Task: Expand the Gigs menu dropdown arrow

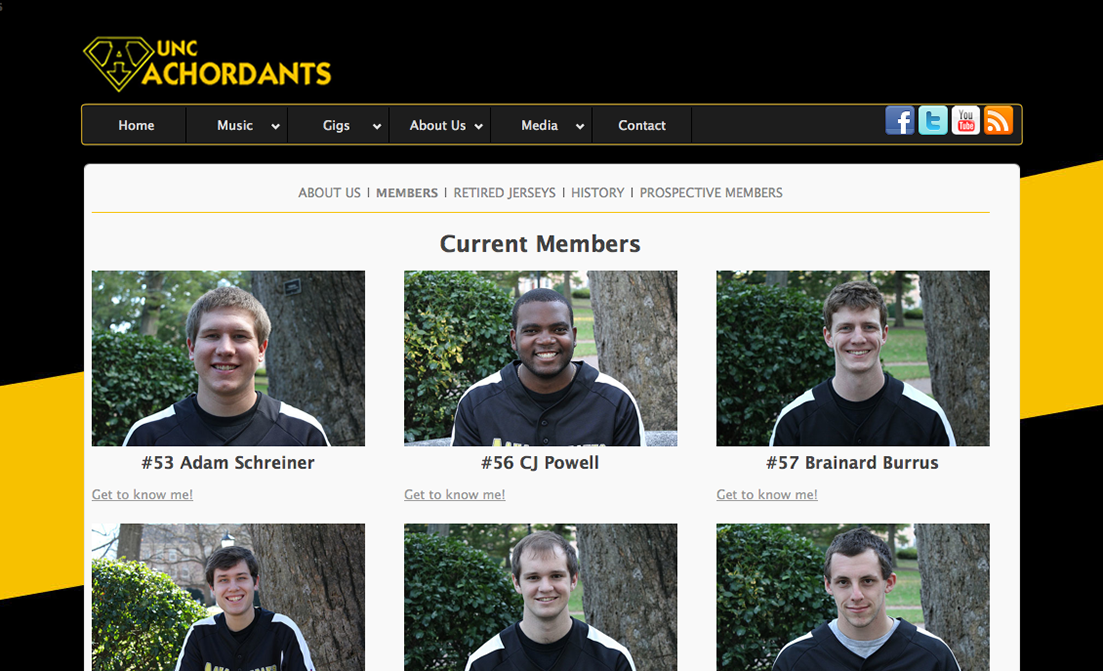Action: (376, 127)
